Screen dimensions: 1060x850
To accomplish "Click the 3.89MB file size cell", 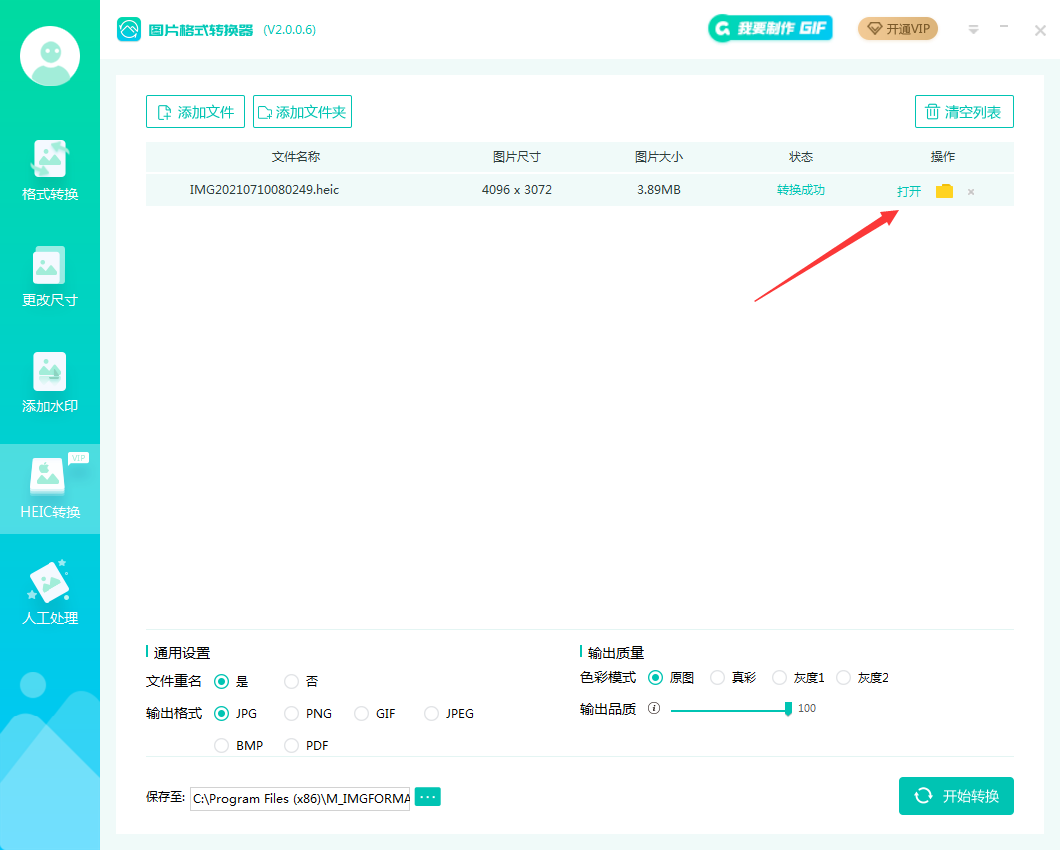I will 658,190.
